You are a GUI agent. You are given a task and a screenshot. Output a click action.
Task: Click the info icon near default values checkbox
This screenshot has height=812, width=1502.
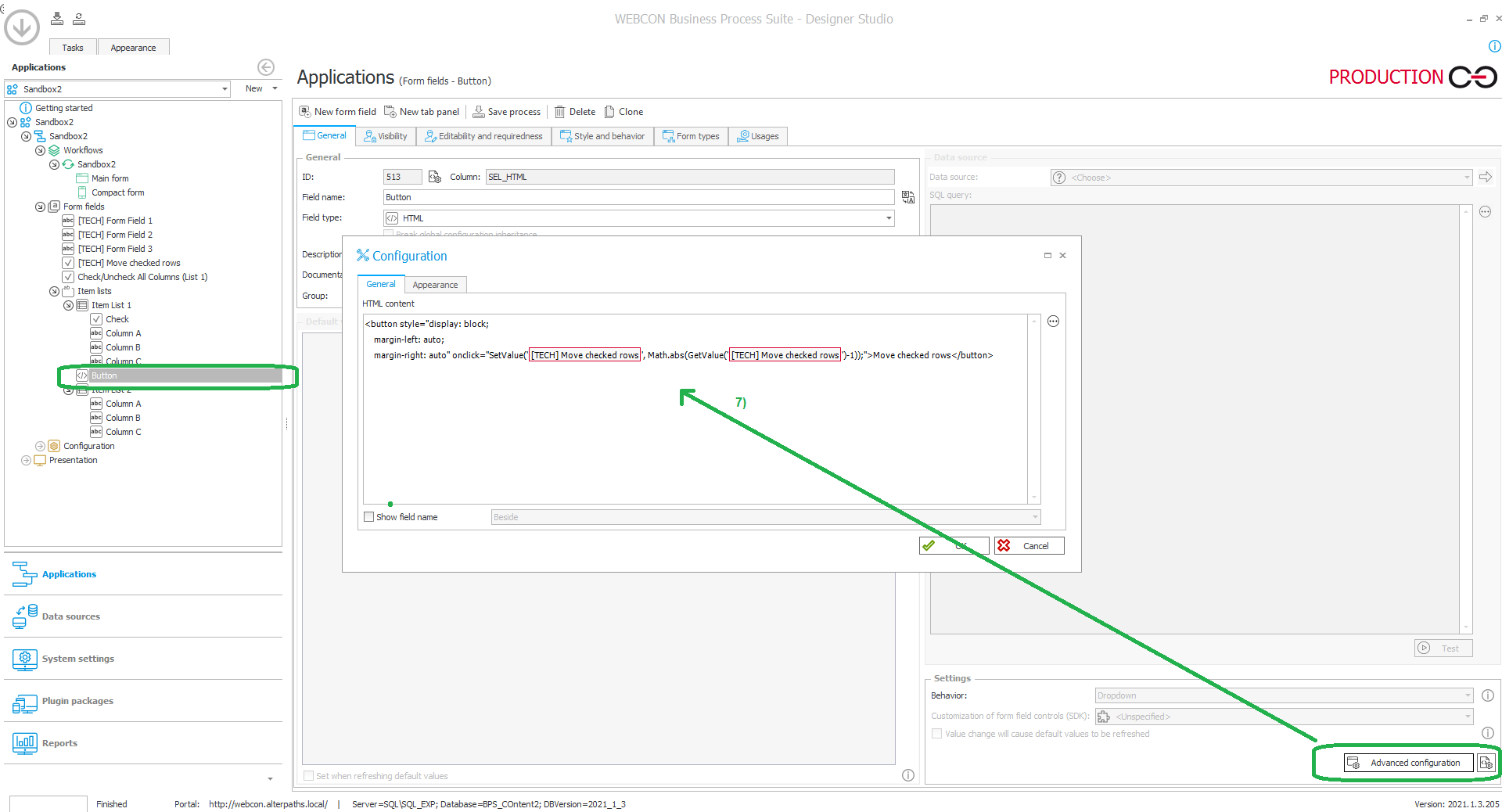908,775
